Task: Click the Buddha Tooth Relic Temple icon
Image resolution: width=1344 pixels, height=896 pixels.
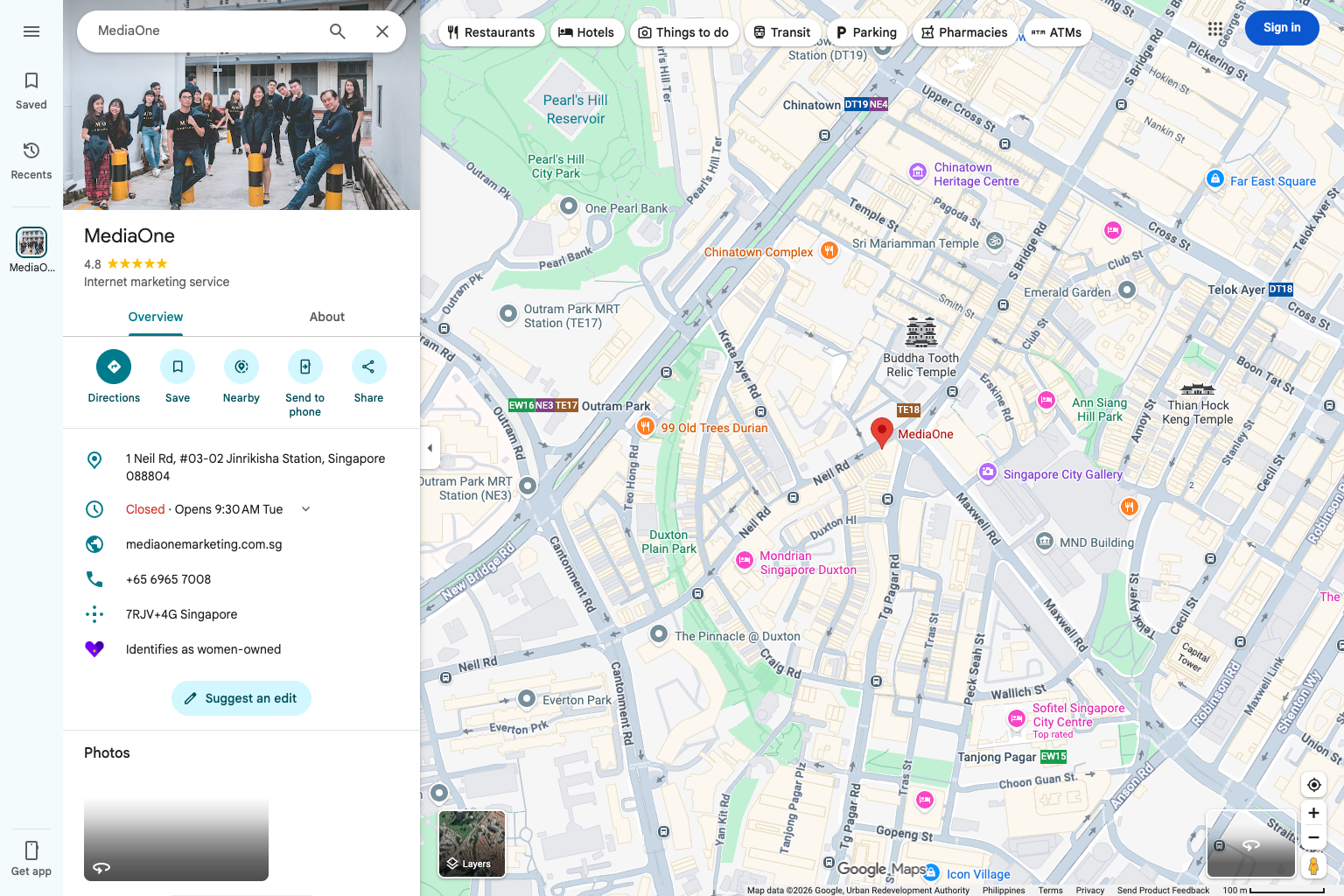Action: (921, 332)
